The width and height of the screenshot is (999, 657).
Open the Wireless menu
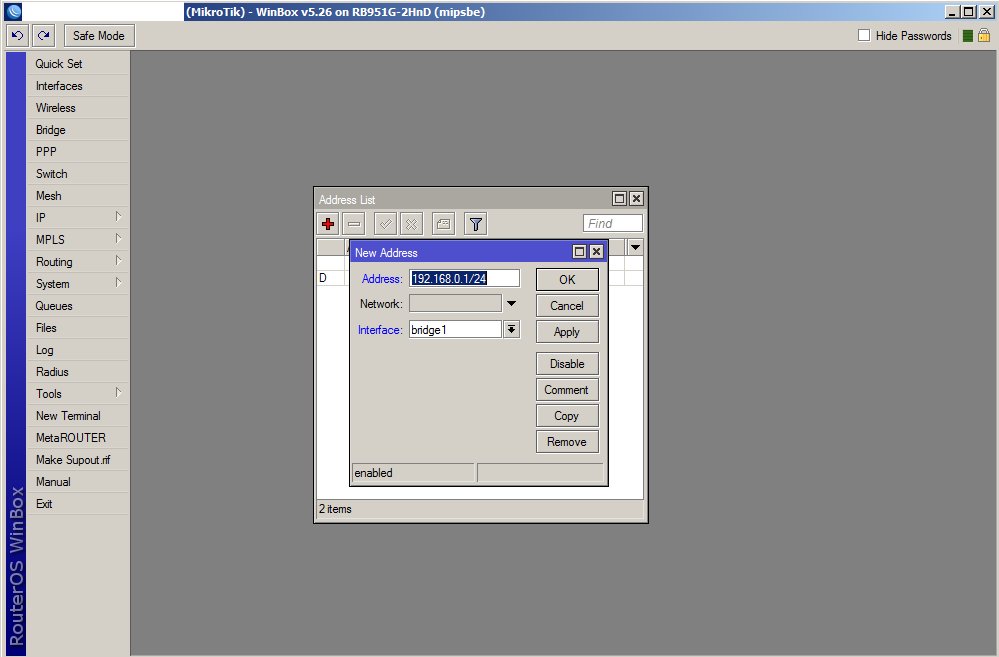click(x=78, y=108)
